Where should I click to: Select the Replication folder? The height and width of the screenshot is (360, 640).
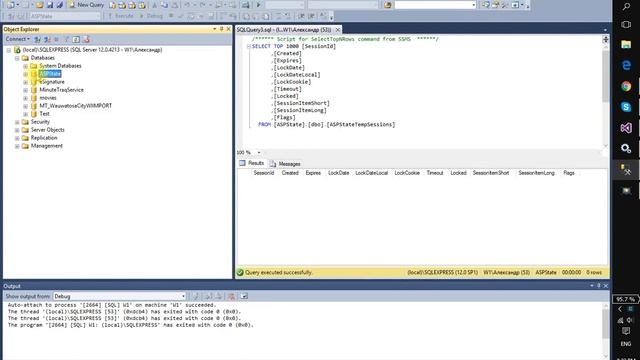(44, 138)
